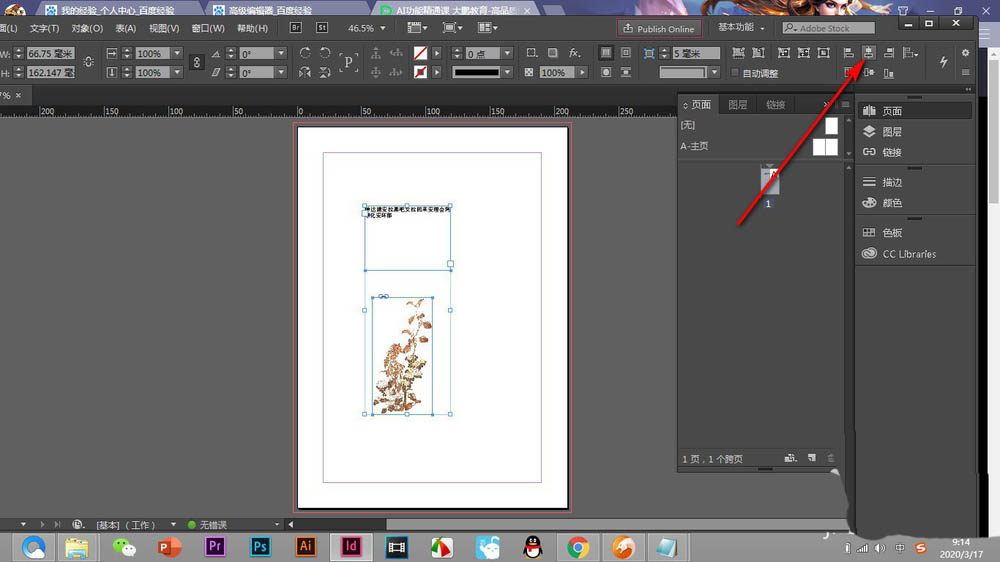Click the Adobe Stock search field

click(828, 28)
